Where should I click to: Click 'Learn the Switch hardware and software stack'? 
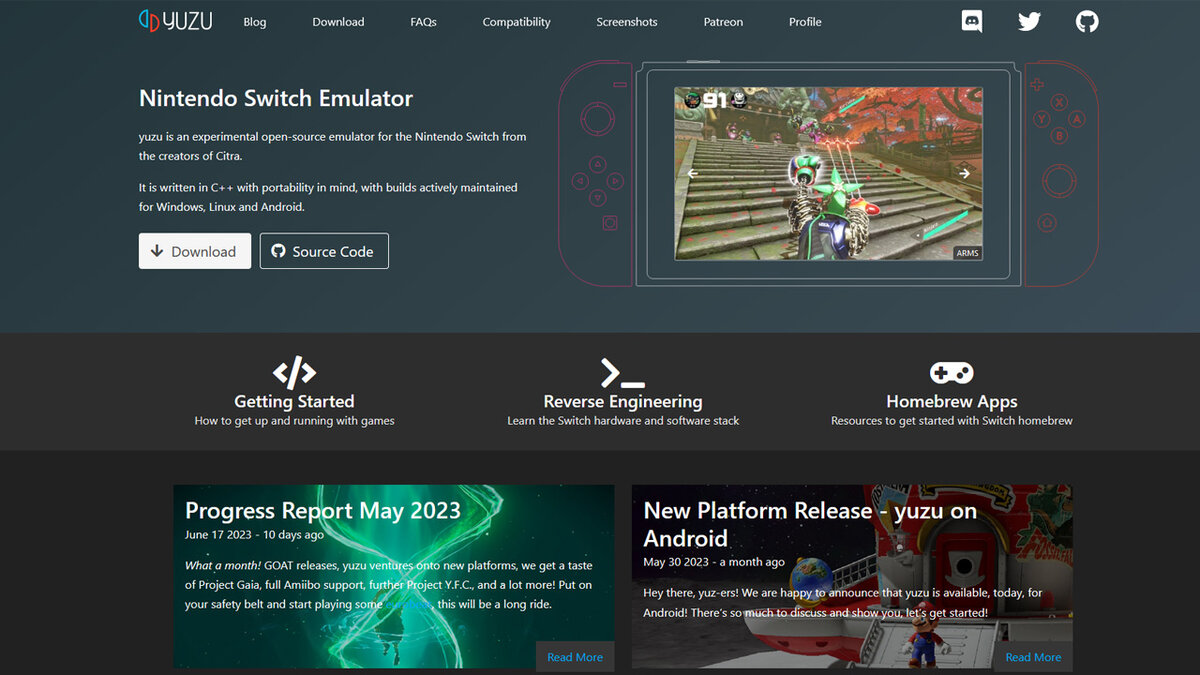click(623, 421)
